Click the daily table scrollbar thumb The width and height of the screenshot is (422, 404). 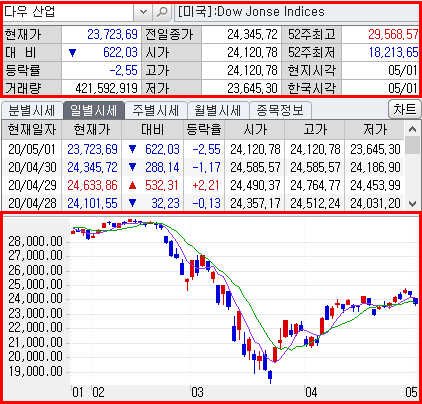[x=413, y=145]
